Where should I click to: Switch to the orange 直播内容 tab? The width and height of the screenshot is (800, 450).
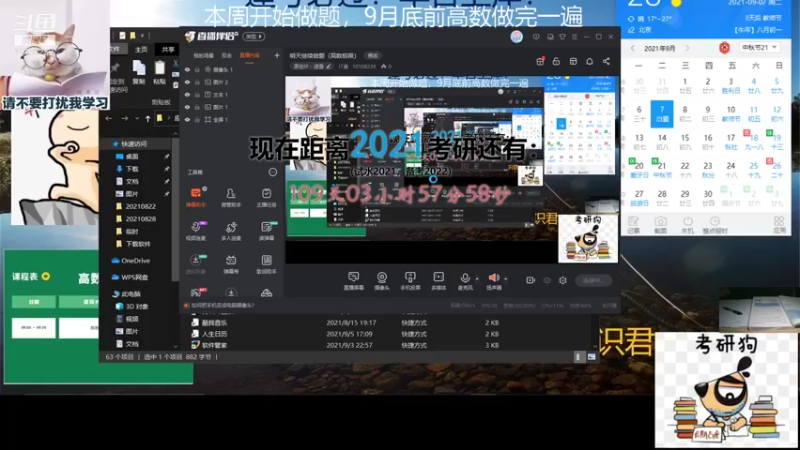[x=249, y=55]
